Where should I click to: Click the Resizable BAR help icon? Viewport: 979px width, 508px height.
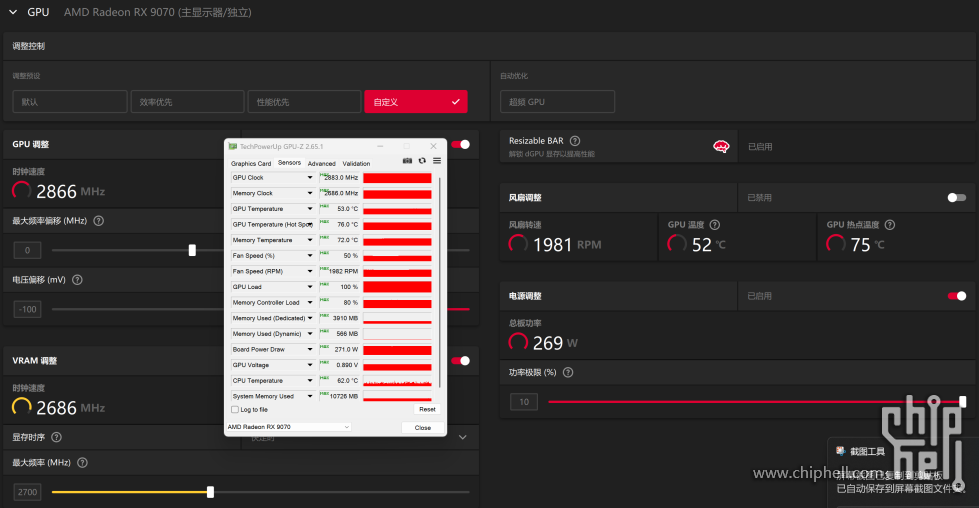point(575,141)
